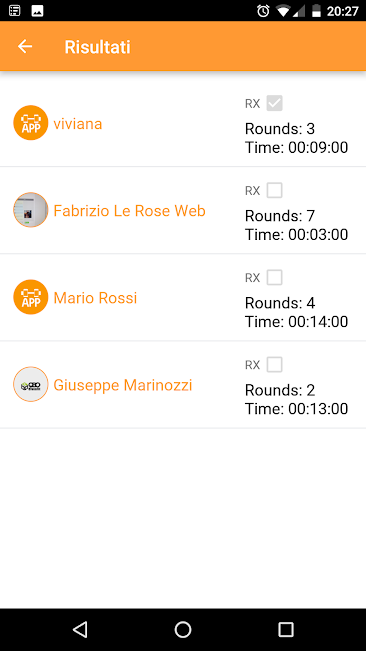
Task: Tap the alarm clock status icon
Action: coord(263,11)
